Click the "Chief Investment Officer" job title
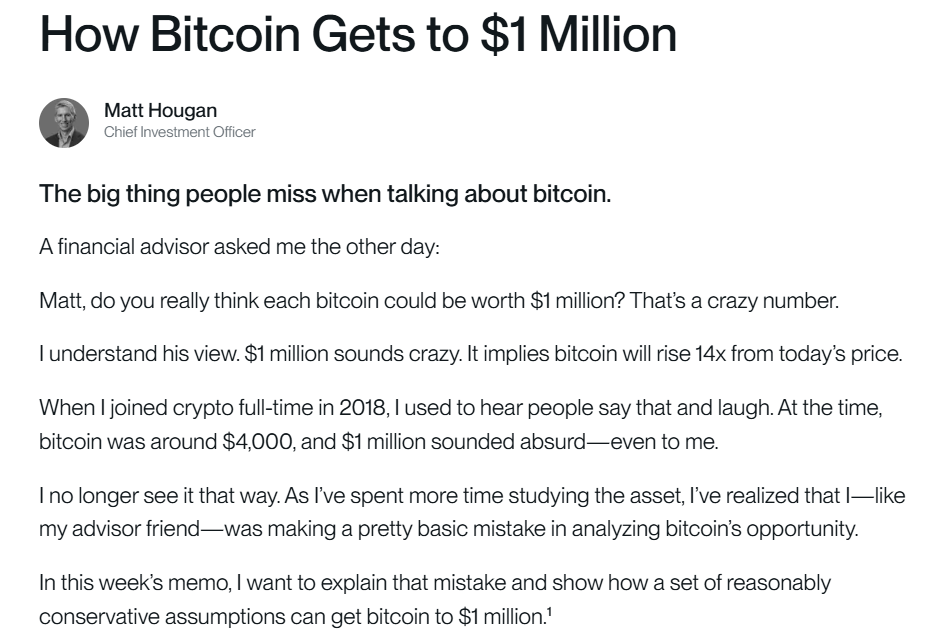925x640 pixels. (x=180, y=132)
